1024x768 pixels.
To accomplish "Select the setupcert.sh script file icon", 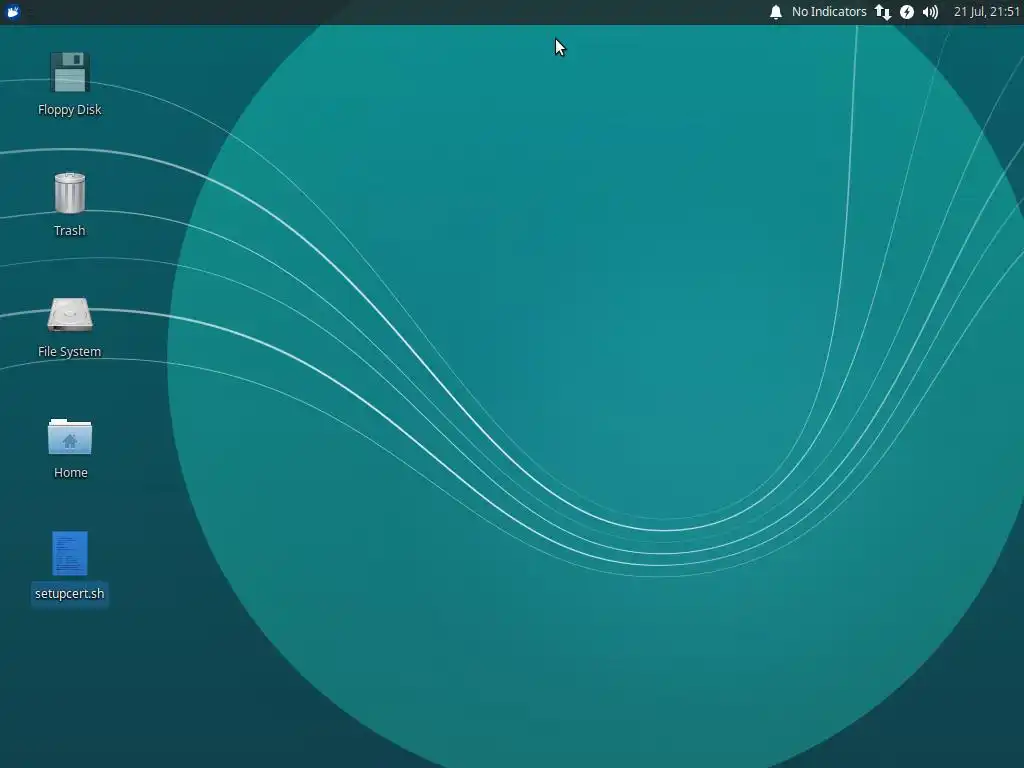I will pos(70,553).
